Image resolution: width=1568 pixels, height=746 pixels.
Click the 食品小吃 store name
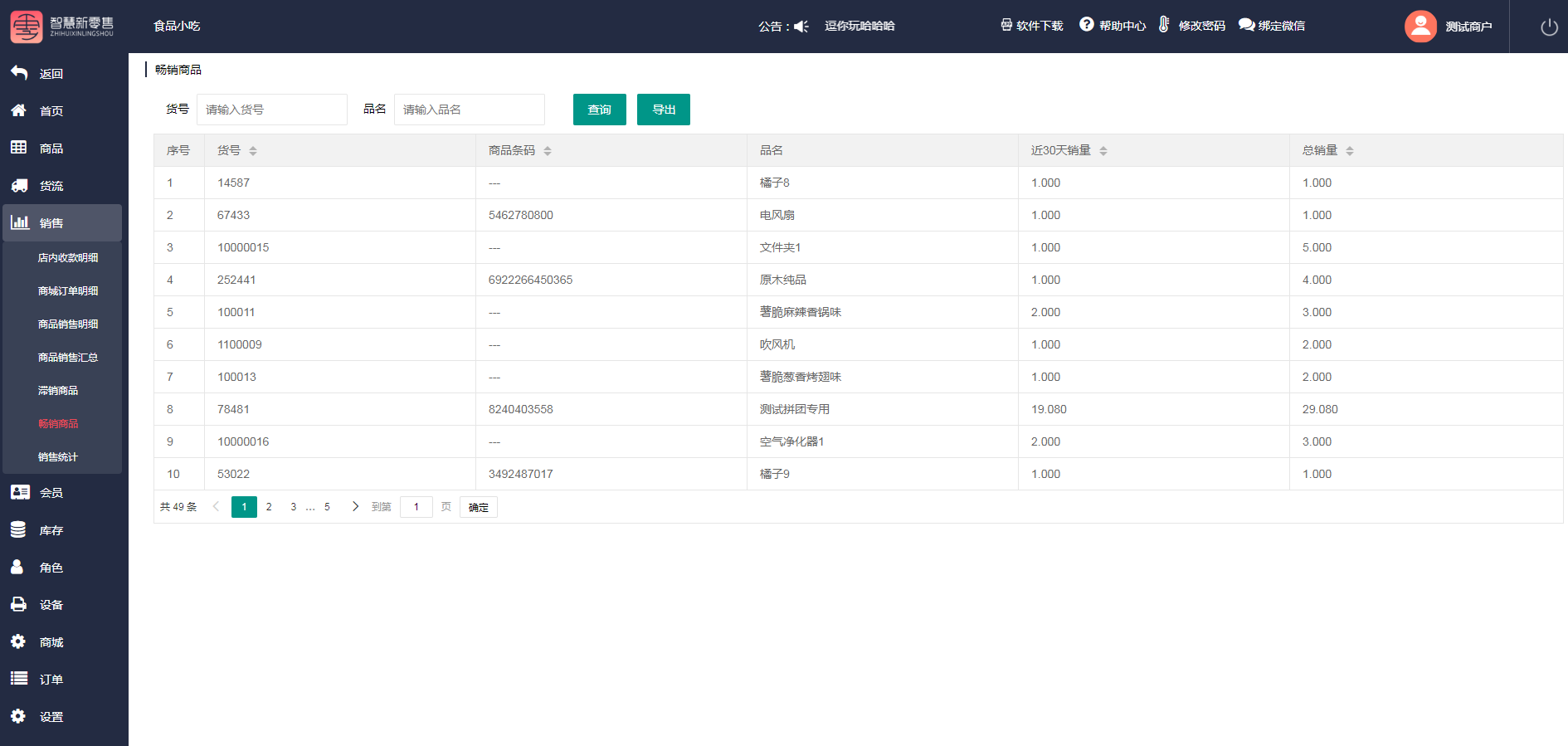(x=177, y=26)
